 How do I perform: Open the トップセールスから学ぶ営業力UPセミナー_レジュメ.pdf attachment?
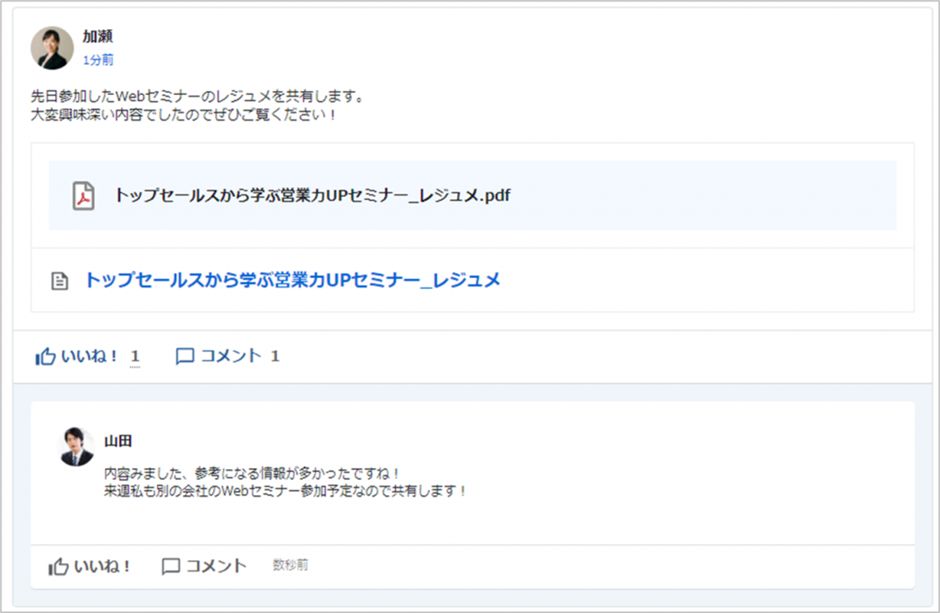(312, 196)
